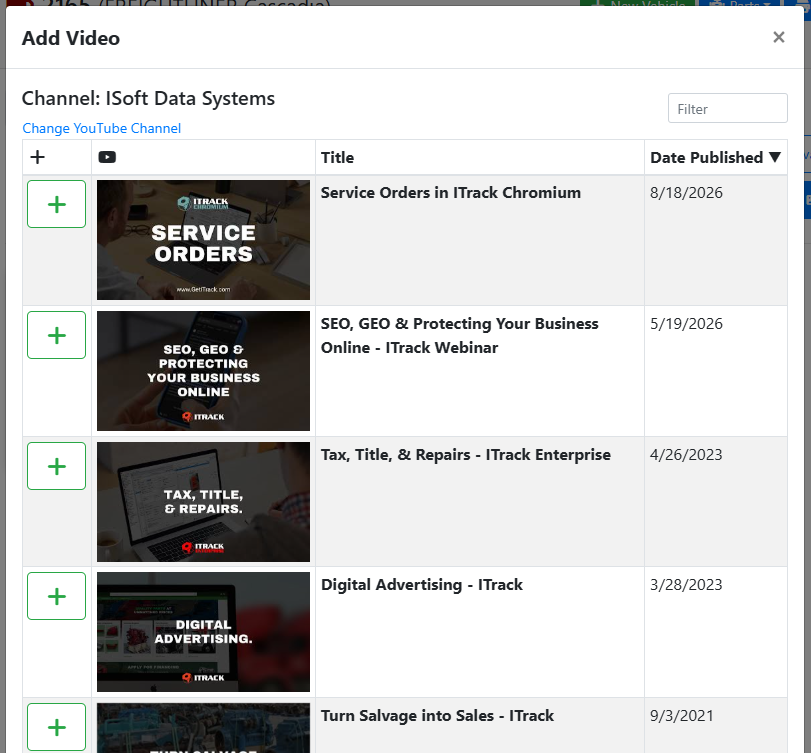Screen dimensions: 811x753
Task: Focus the Filter input field
Action: tap(728, 108)
